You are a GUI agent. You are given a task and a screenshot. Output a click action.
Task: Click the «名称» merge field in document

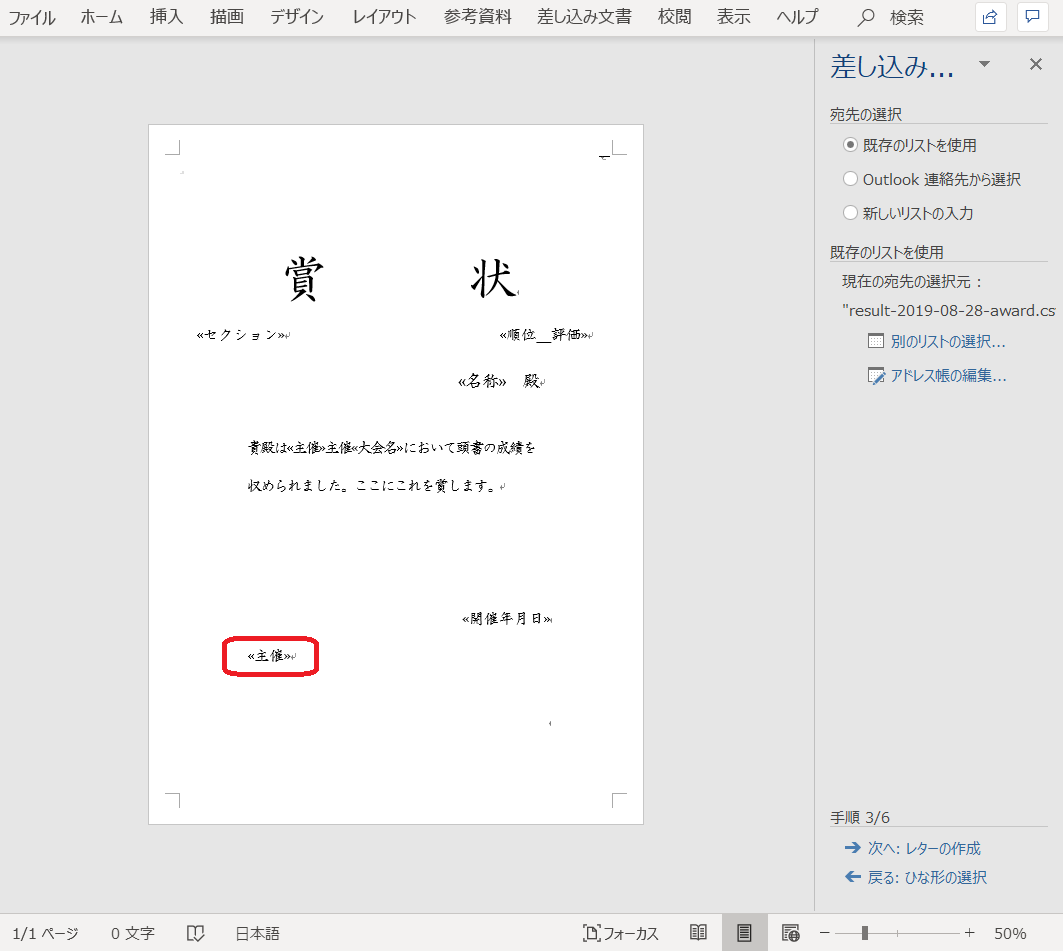click(x=482, y=381)
